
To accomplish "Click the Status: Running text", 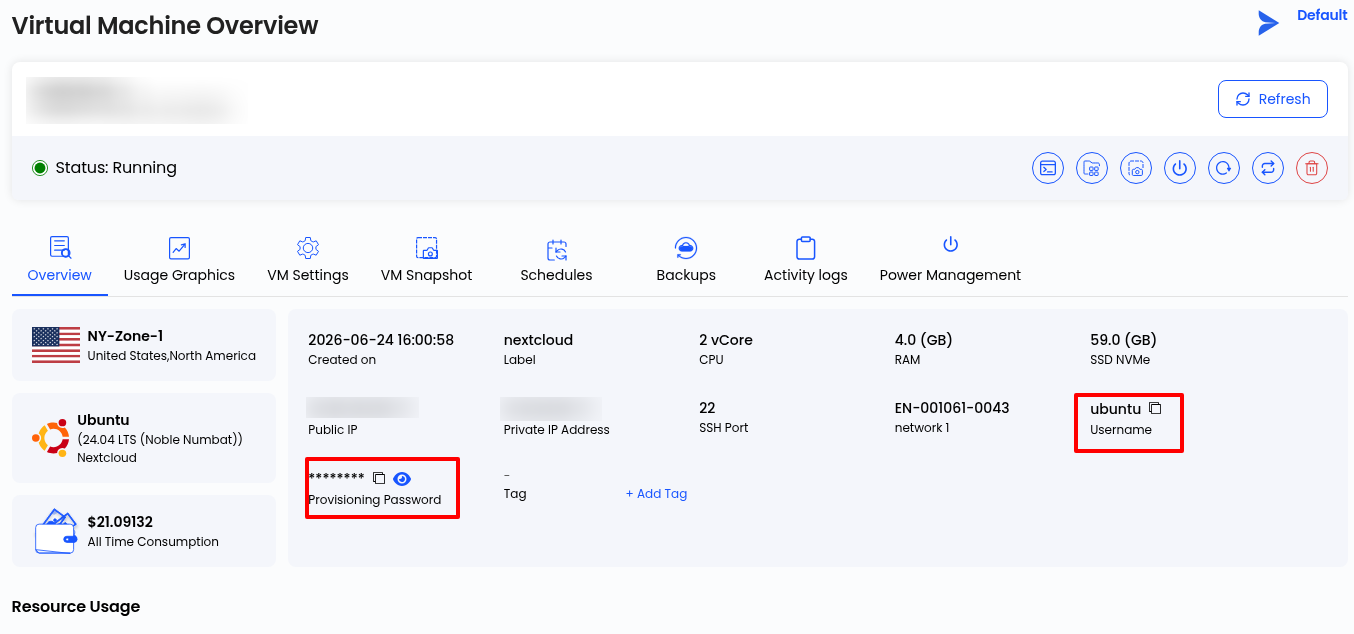I will pyautogui.click(x=116, y=168).
